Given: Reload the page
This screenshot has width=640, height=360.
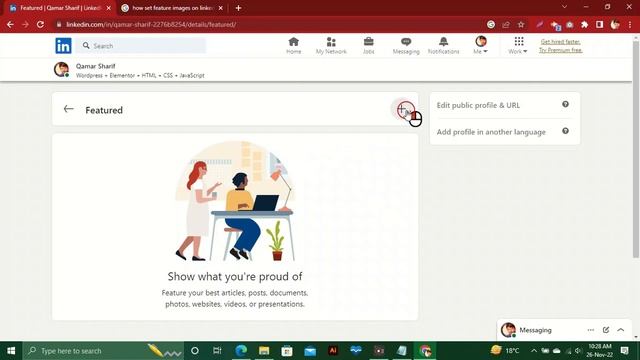Looking at the screenshot, I should tap(40, 24).
